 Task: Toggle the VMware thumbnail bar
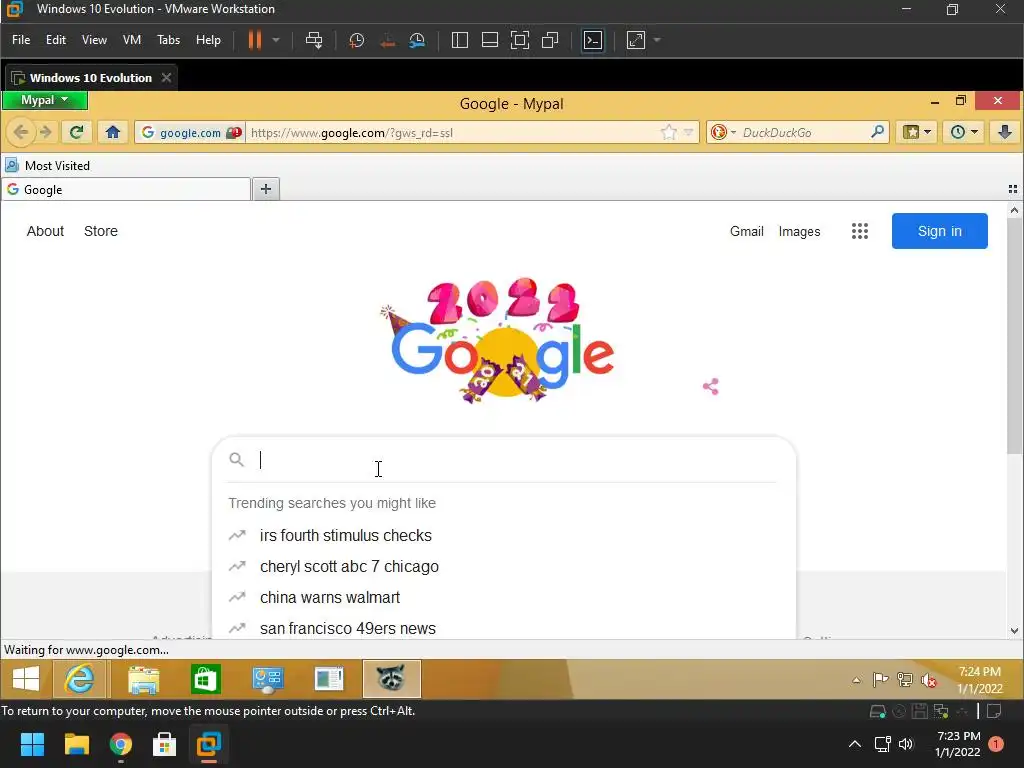coord(490,40)
